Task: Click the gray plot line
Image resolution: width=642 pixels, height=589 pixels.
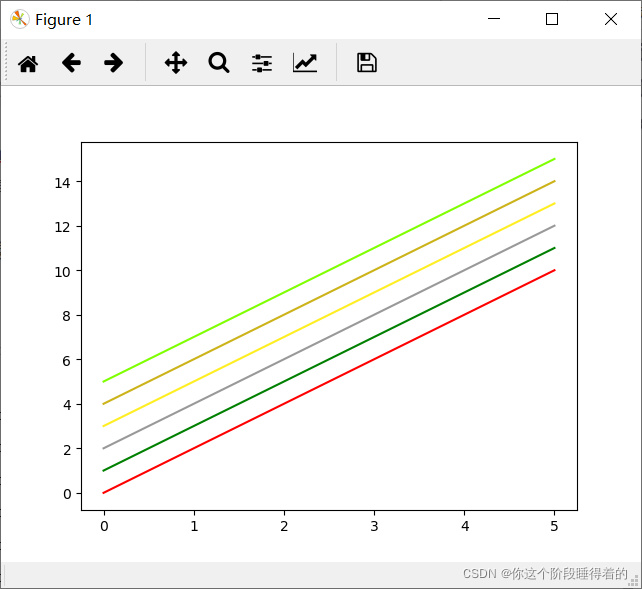Action: click(x=329, y=337)
